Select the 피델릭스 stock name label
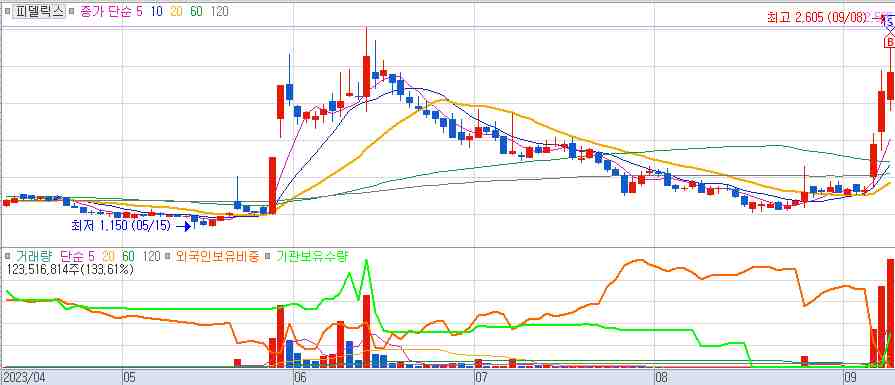The height and width of the screenshot is (385, 895). tap(39, 11)
